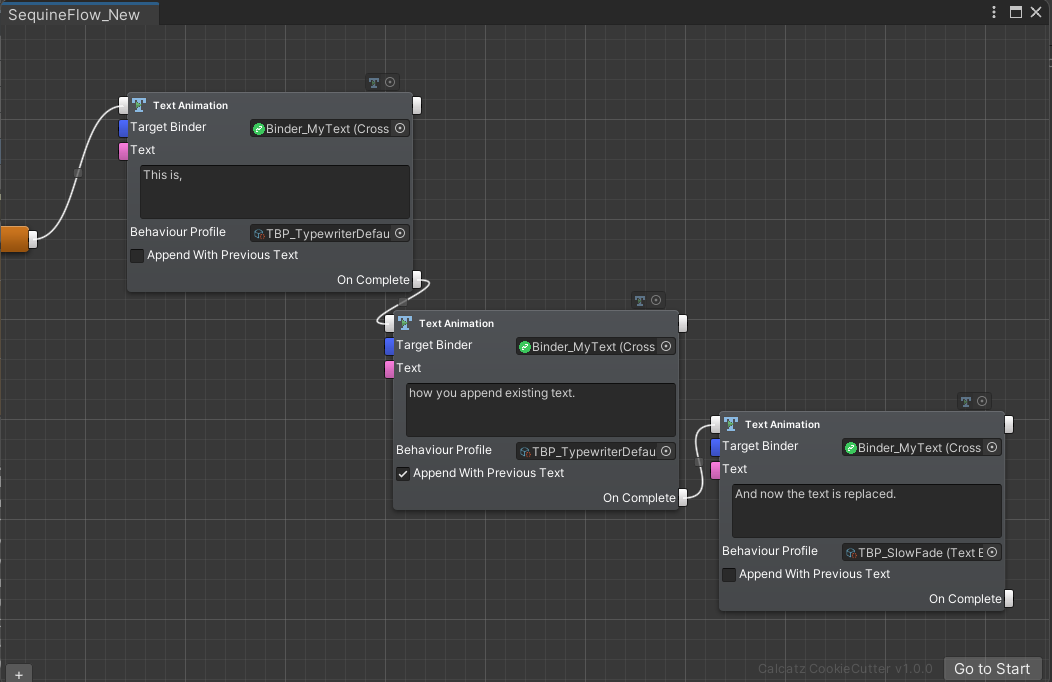Open the TBP_SlowFade profile picker circle on the third node
This screenshot has height=682, width=1052.
click(991, 551)
